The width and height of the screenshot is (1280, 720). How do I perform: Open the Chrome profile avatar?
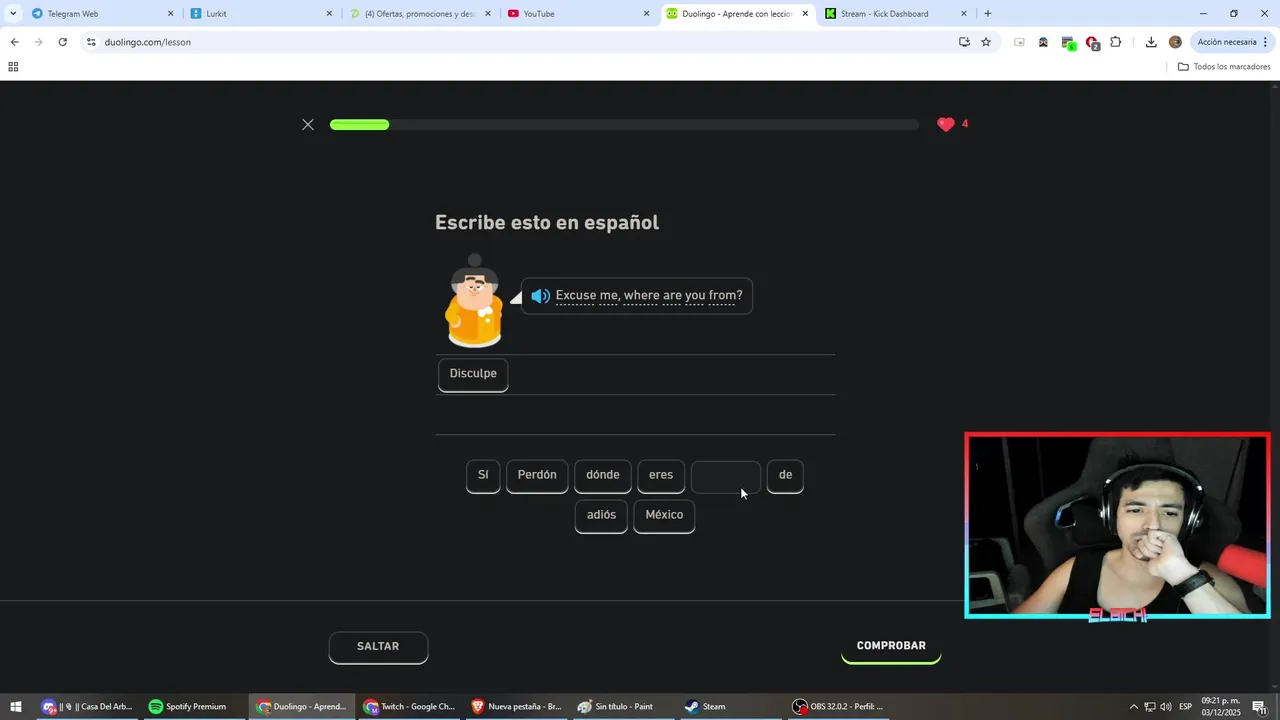1175,42
